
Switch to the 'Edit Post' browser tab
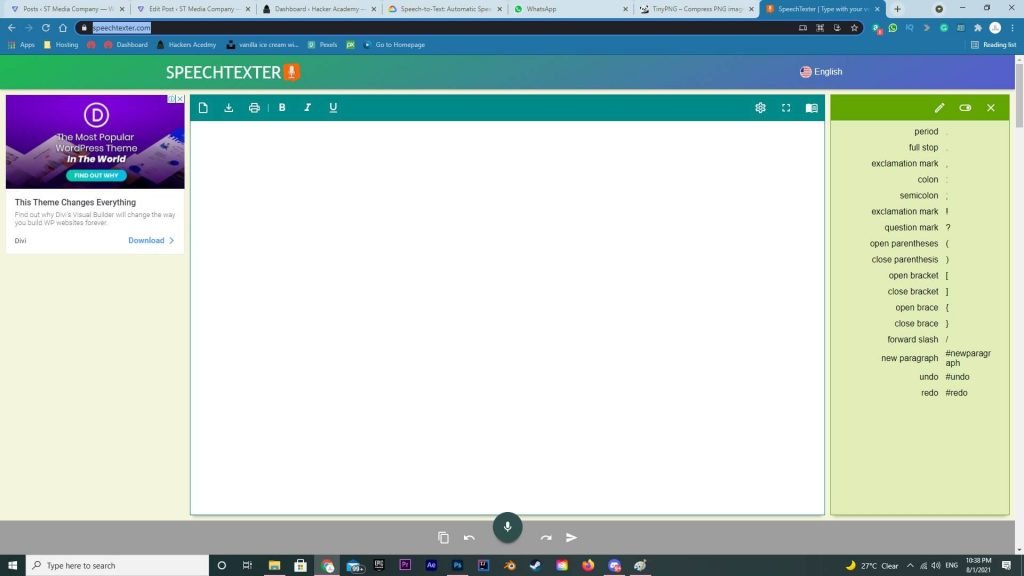(193, 9)
